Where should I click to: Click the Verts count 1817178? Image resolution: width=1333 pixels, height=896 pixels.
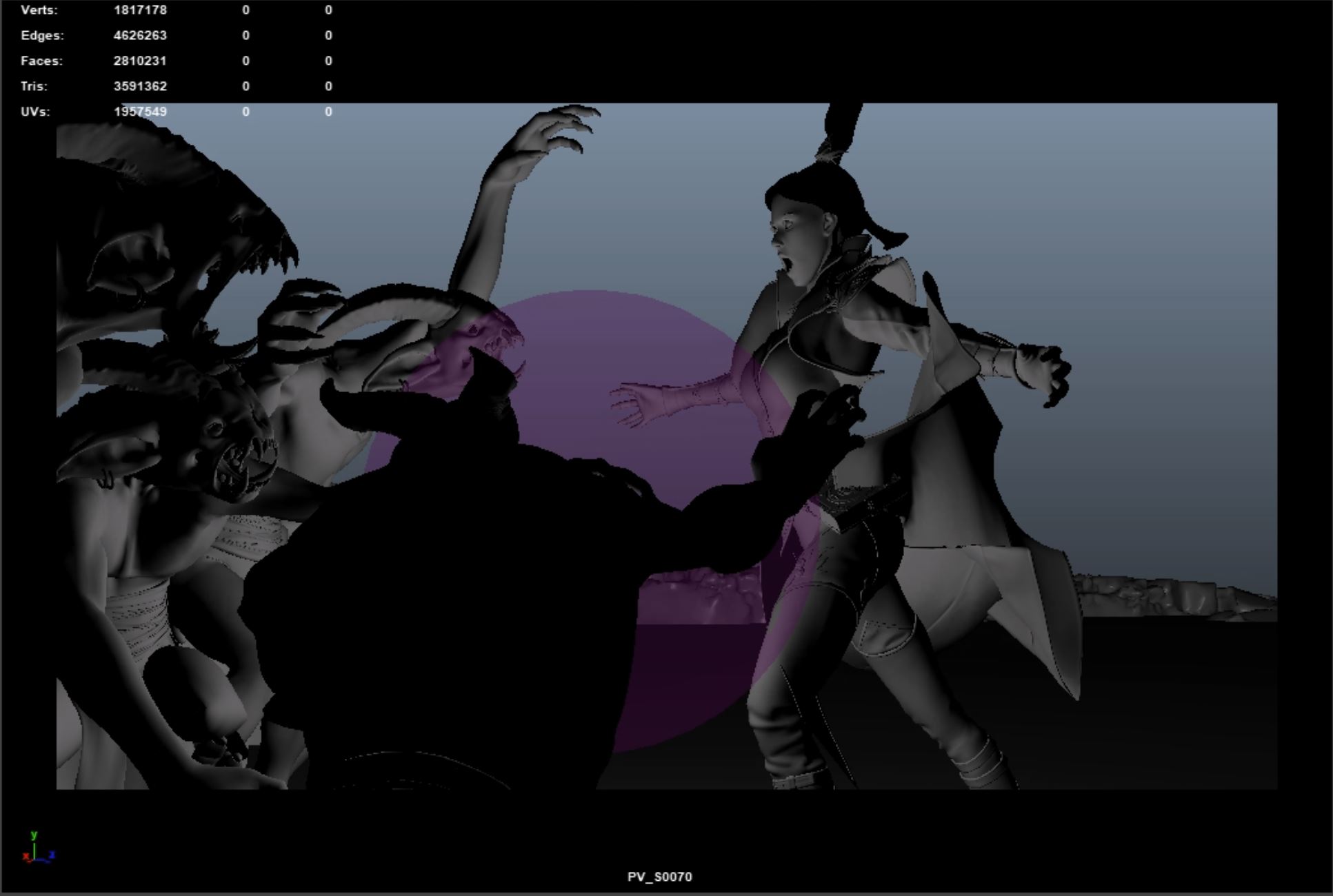(x=140, y=10)
